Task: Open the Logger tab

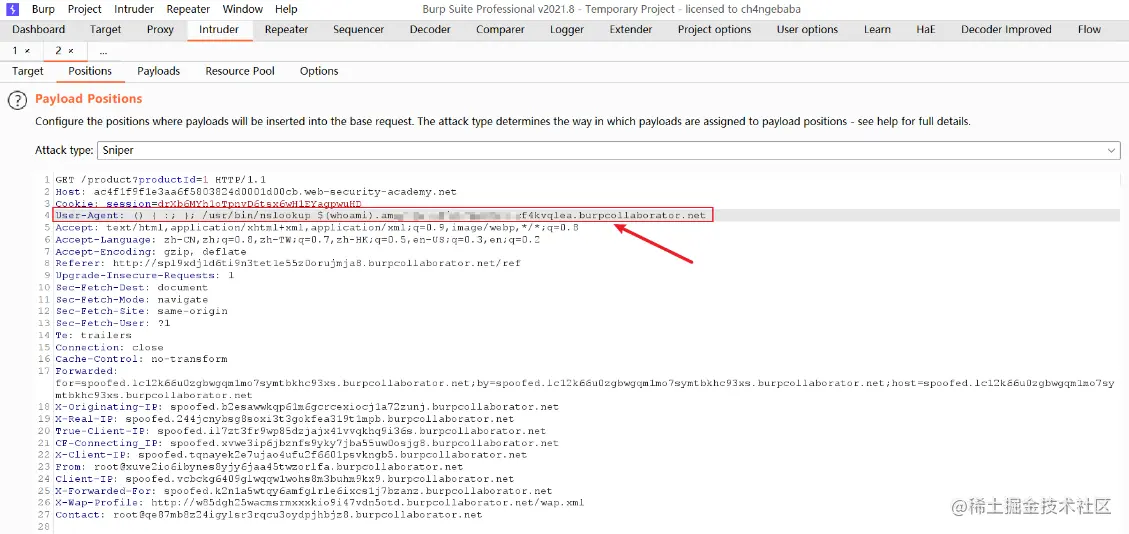Action: [x=567, y=30]
